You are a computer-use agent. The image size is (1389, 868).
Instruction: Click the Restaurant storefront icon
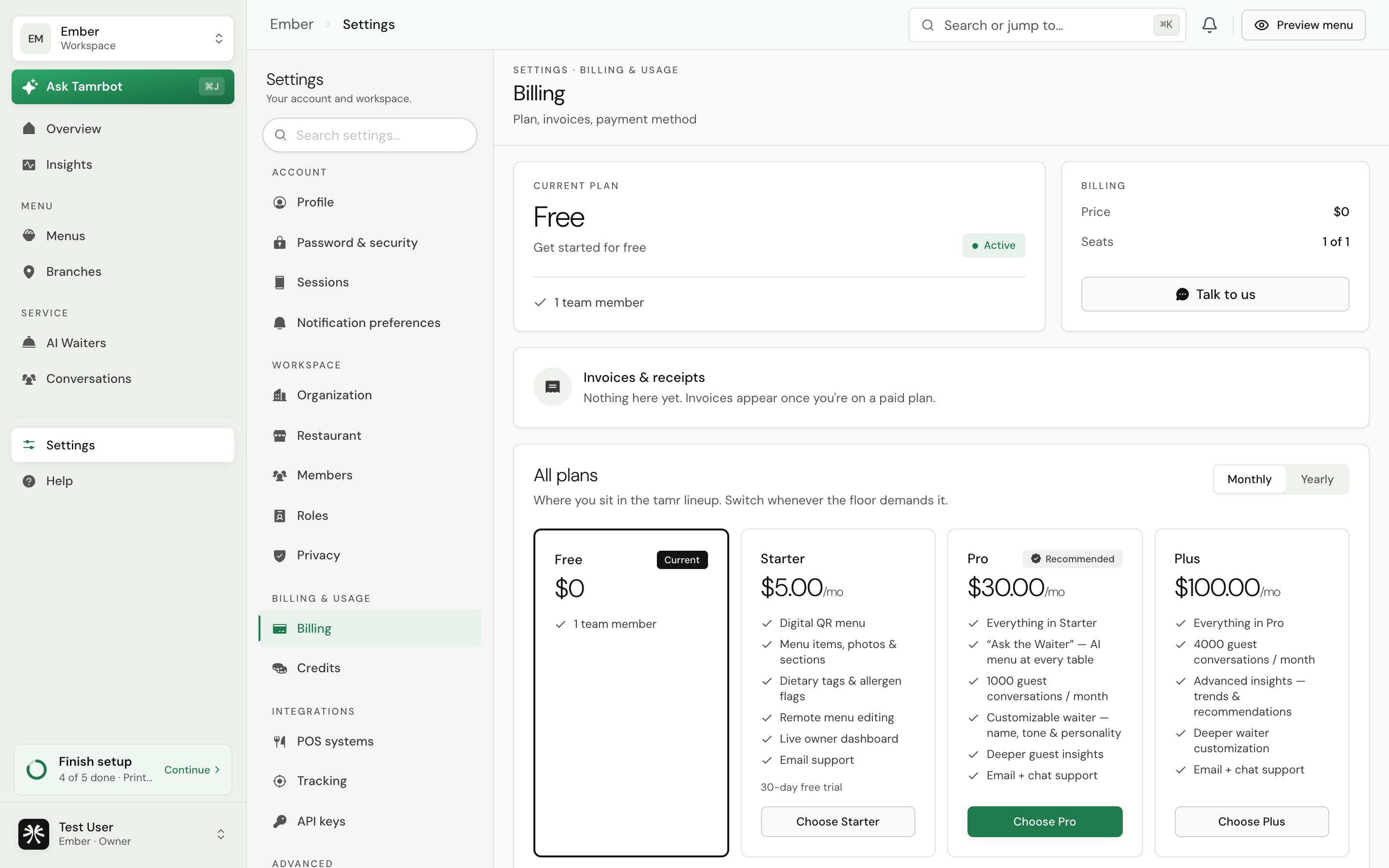[x=280, y=435]
